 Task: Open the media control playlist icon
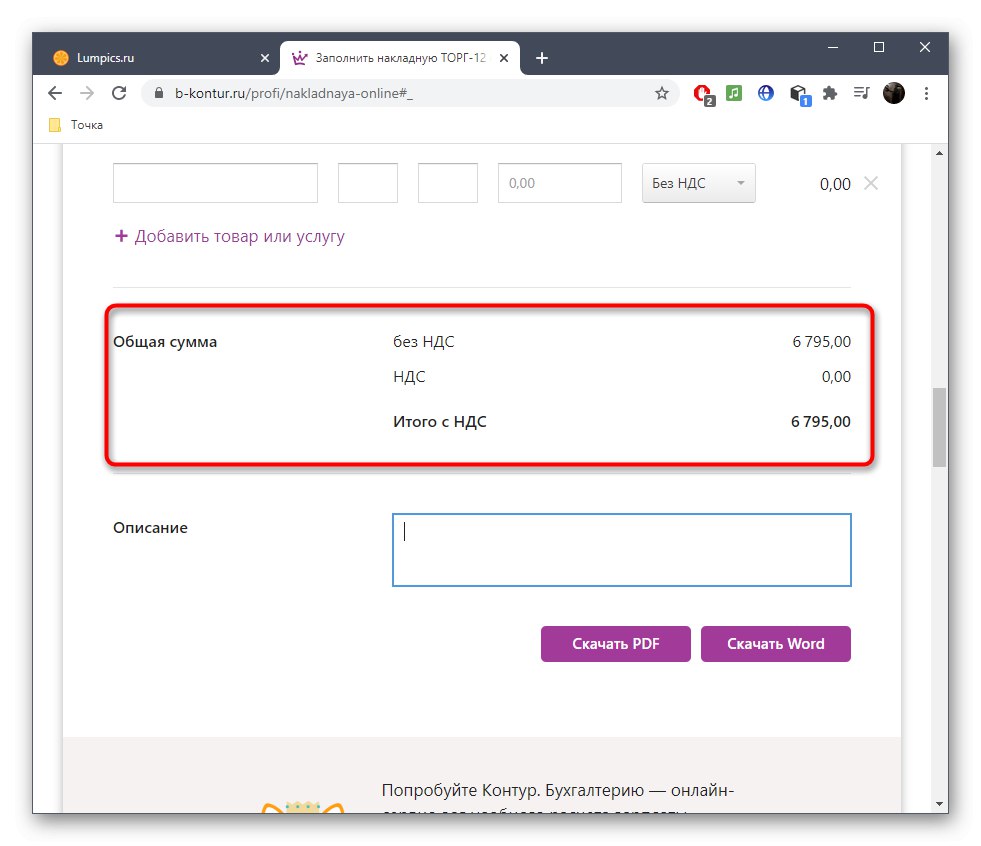862,93
